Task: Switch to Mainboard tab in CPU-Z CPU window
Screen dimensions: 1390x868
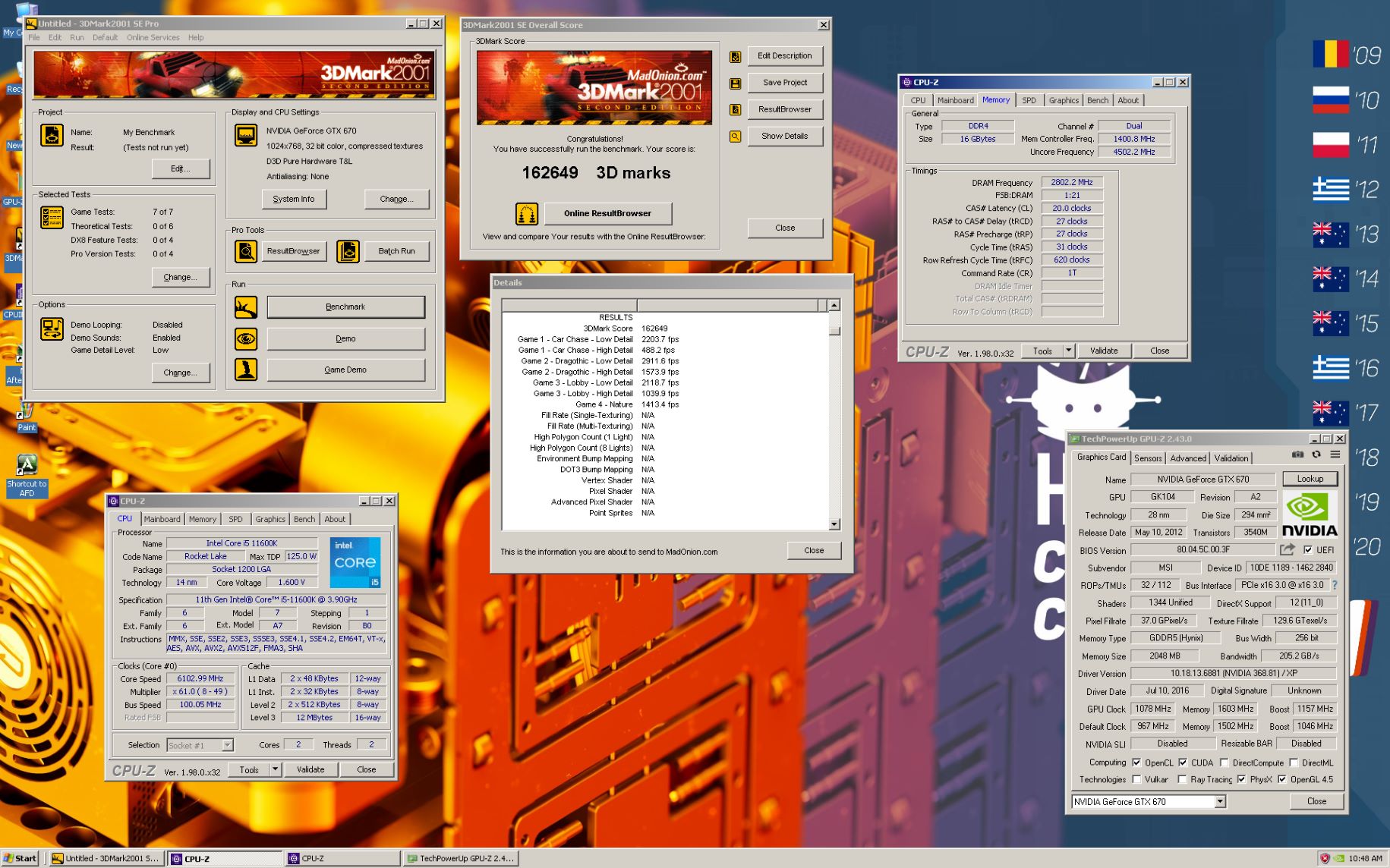Action: pos(162,519)
